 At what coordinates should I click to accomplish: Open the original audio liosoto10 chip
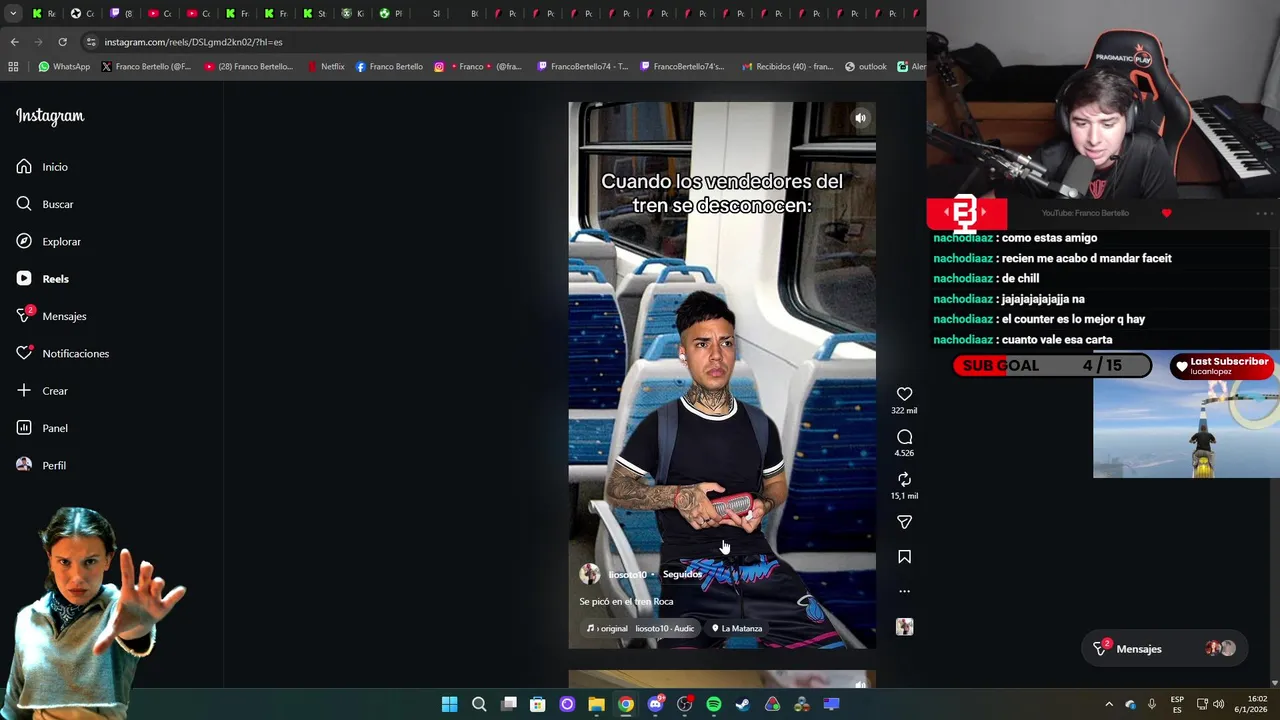(x=640, y=629)
